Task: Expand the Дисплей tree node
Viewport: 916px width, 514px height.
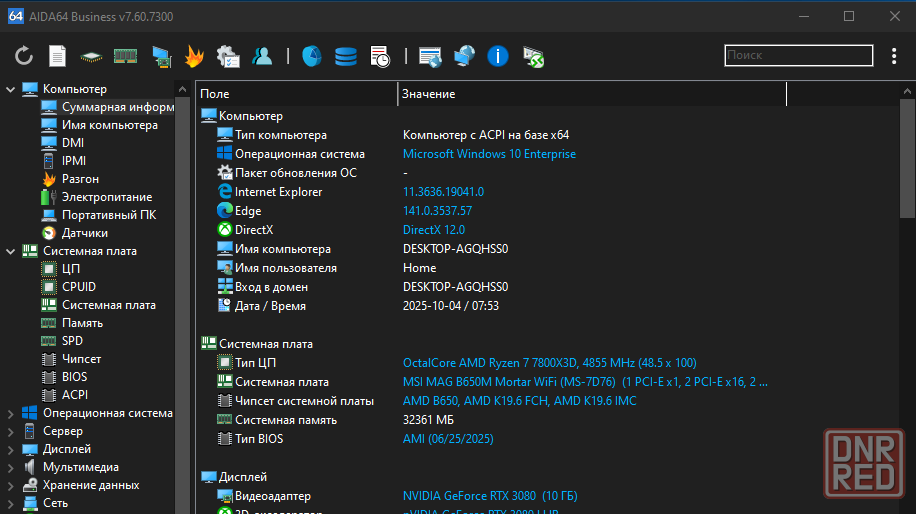Action: coord(10,449)
